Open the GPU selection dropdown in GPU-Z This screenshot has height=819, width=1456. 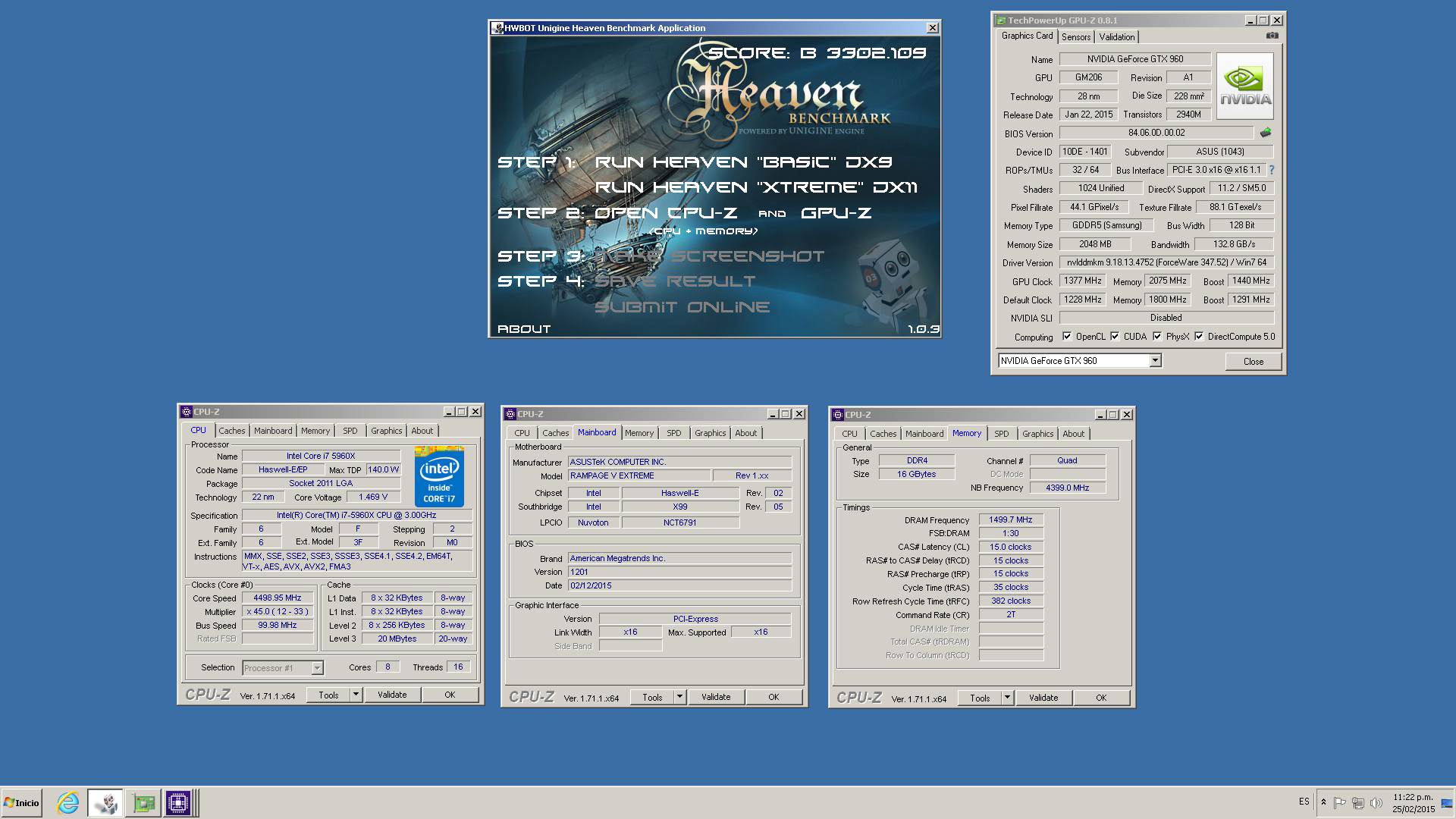1155,361
